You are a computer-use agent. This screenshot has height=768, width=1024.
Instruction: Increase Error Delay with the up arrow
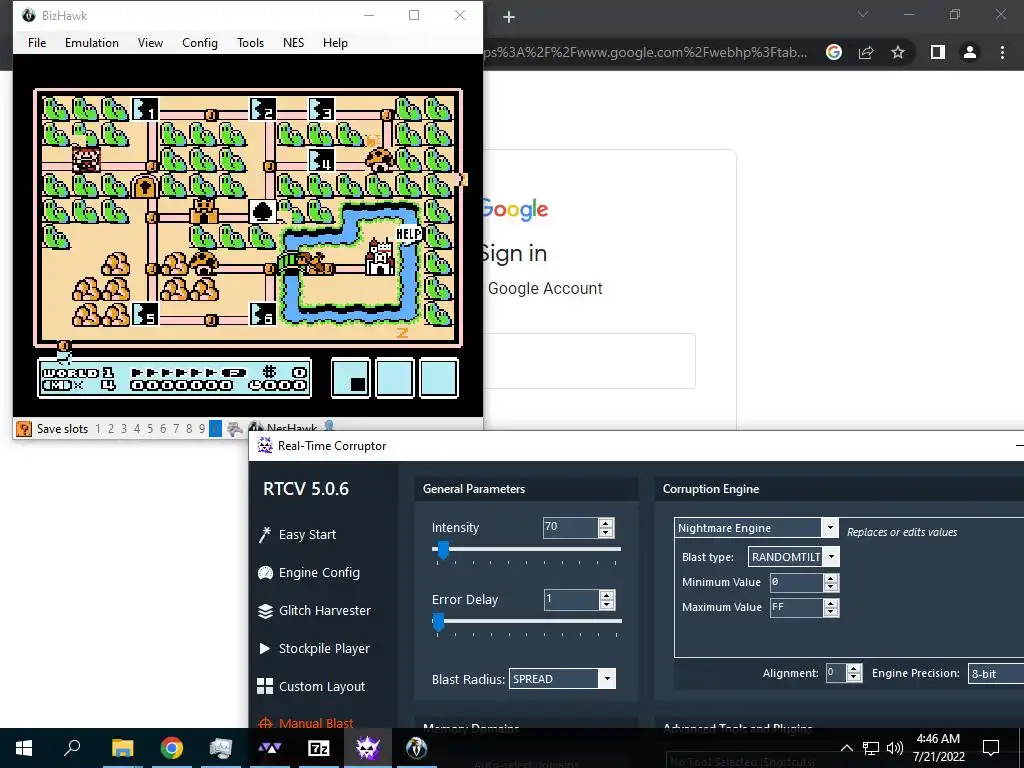click(x=607, y=595)
